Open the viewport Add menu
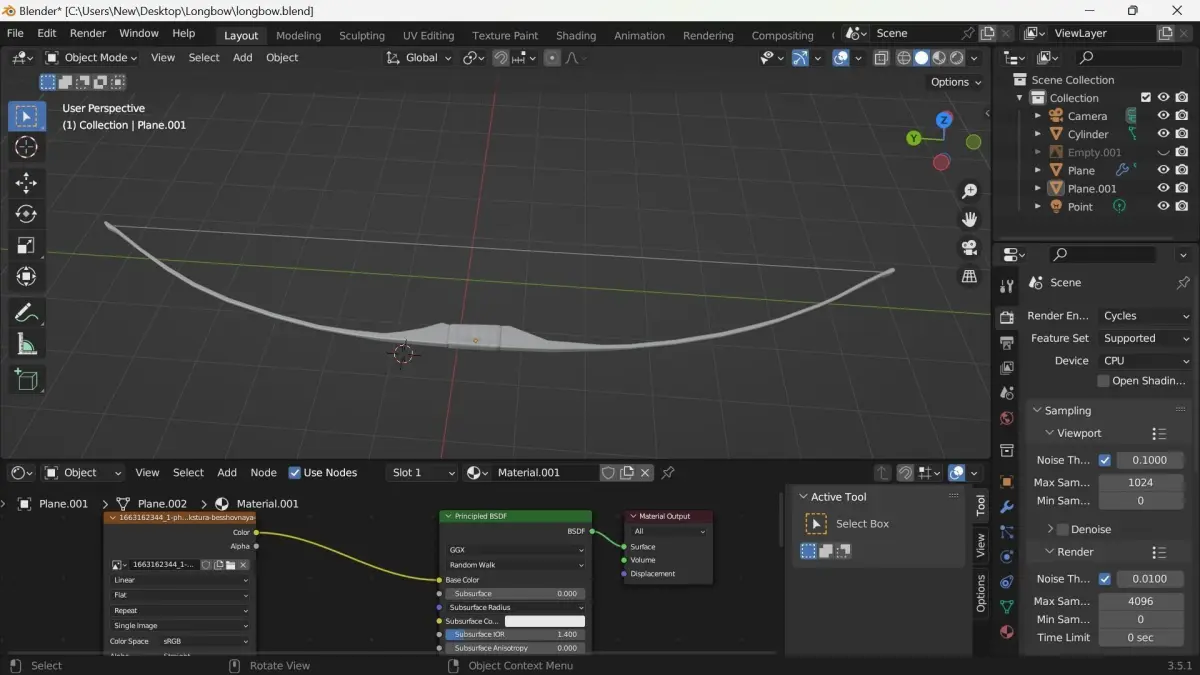Screen dimensions: 1200x675 (243, 58)
